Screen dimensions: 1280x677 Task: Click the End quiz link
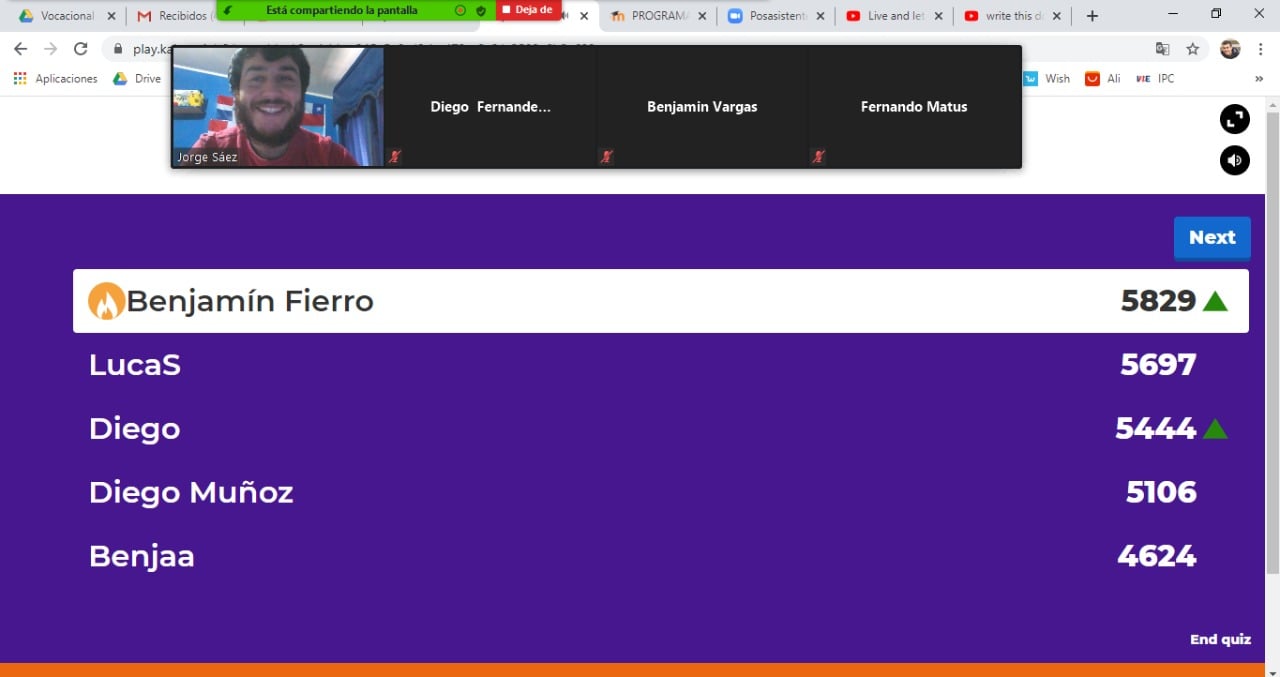coord(1219,640)
